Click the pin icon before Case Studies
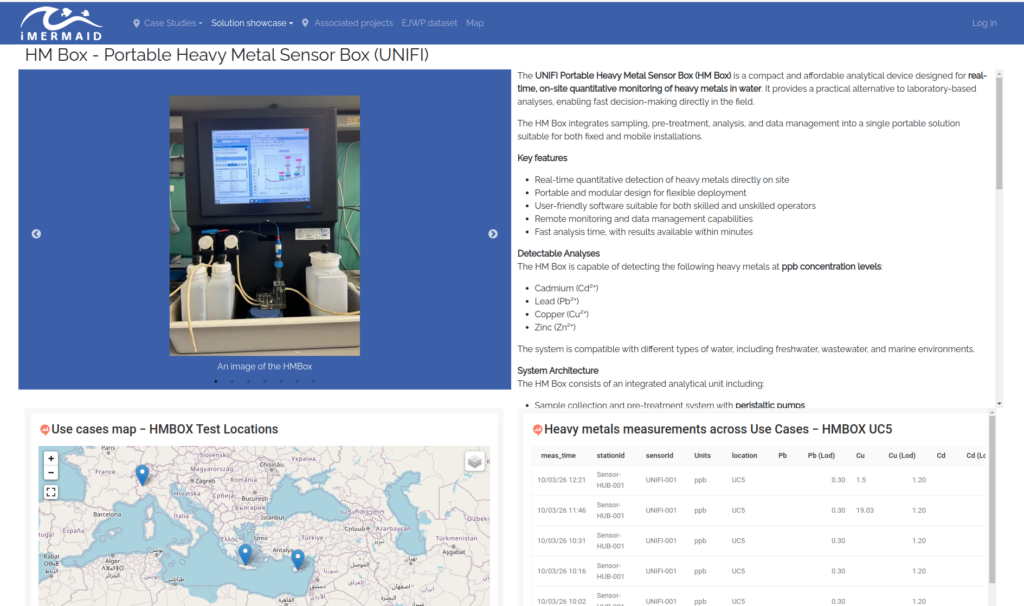 pos(136,23)
